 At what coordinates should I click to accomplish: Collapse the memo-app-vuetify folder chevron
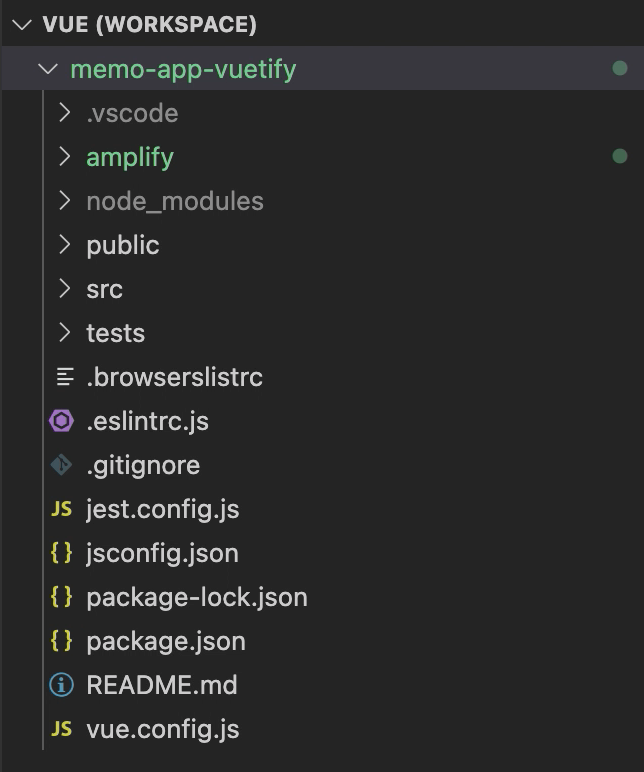[x=48, y=68]
